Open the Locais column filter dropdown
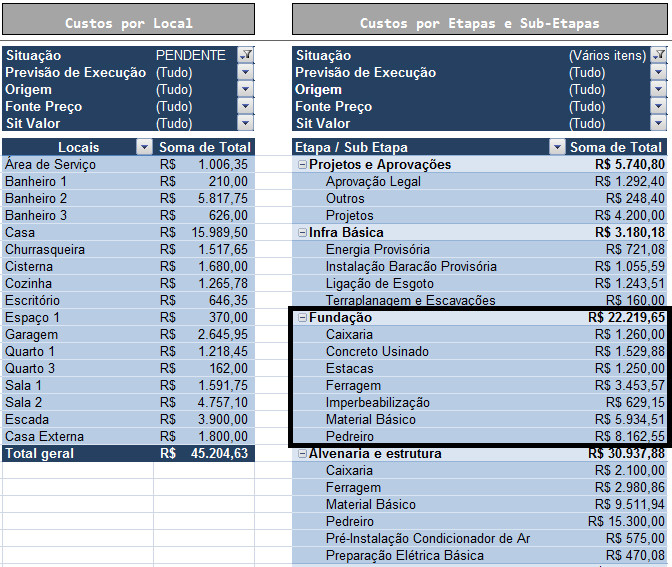 (144, 147)
